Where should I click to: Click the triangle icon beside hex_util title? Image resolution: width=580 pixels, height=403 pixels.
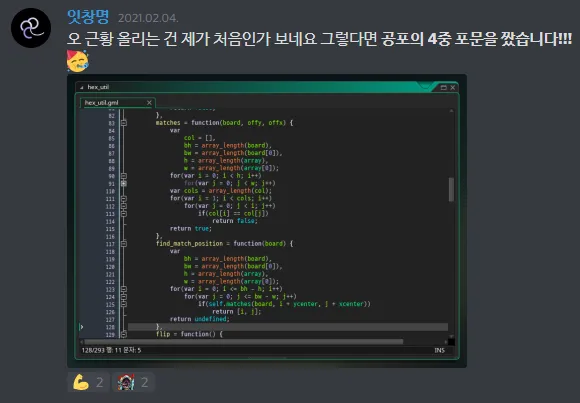coord(81,88)
